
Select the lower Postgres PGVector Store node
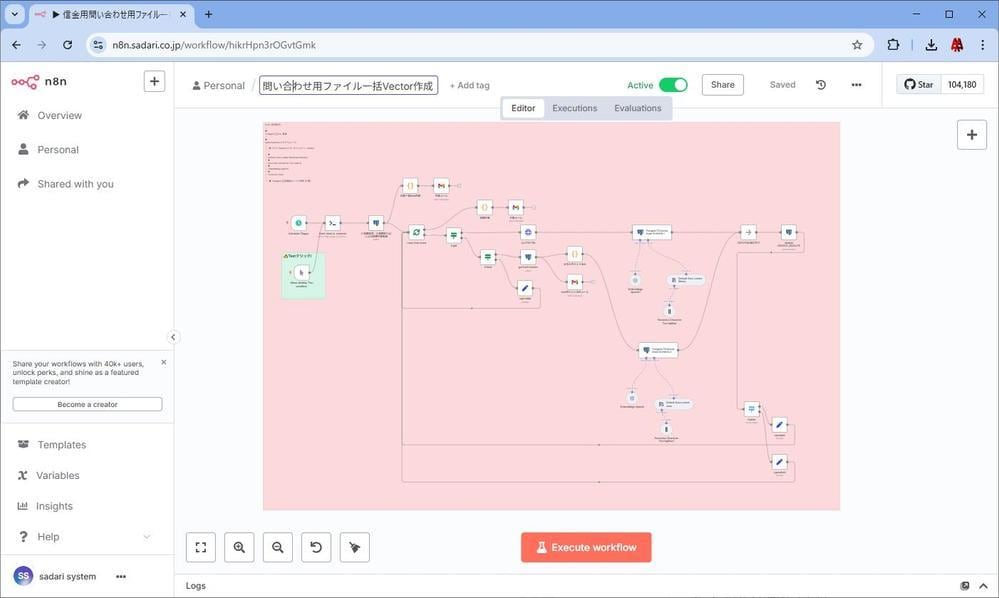click(658, 350)
